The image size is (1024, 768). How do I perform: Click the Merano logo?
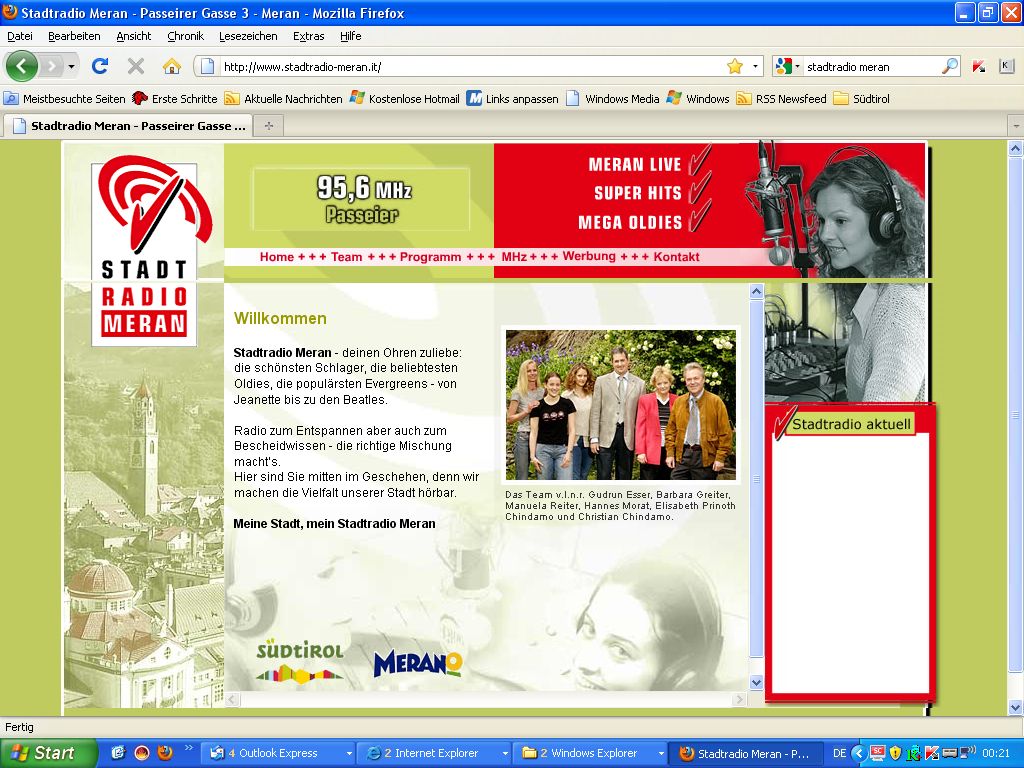(418, 663)
